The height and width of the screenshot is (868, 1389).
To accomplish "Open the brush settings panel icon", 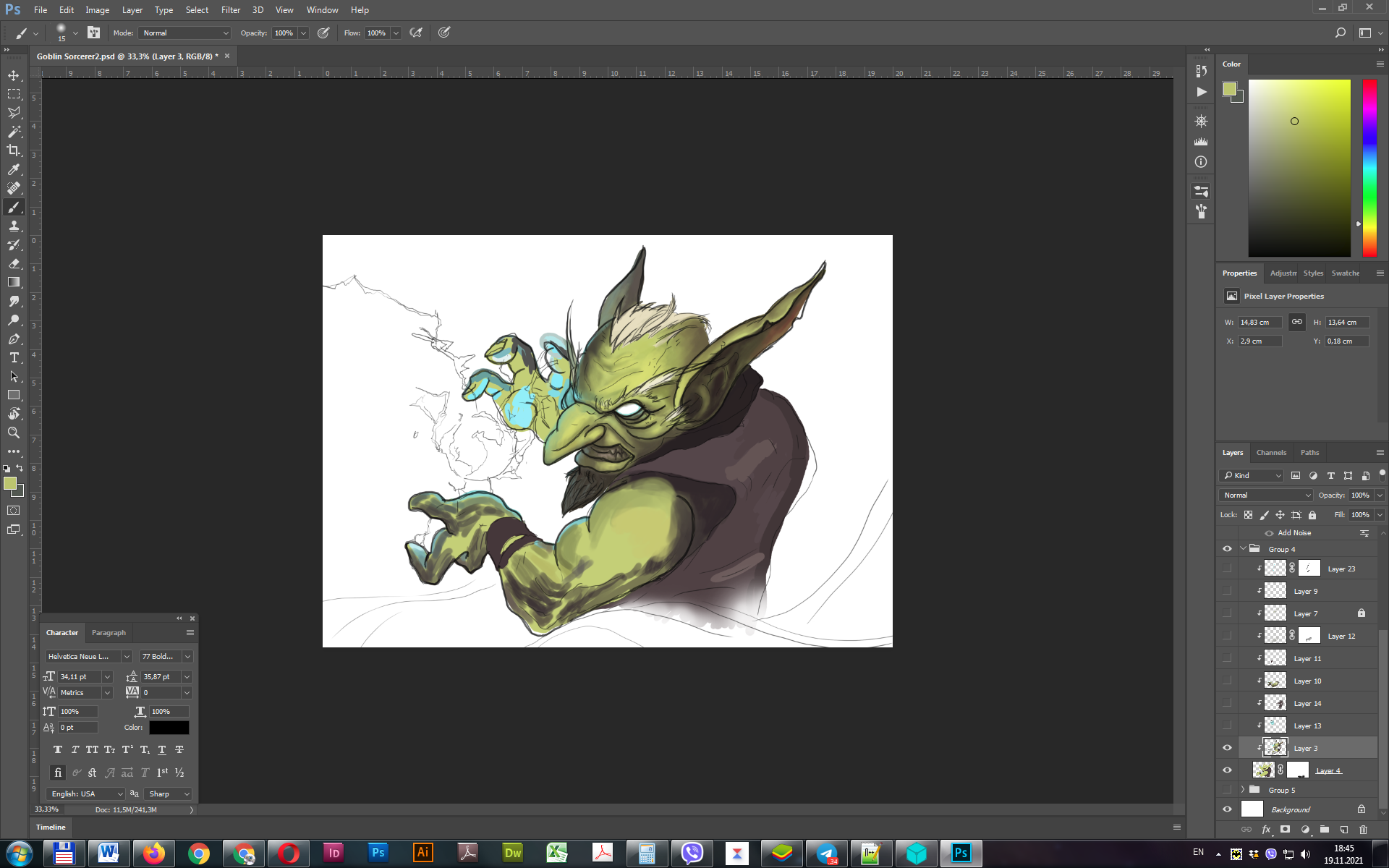I will [94, 33].
